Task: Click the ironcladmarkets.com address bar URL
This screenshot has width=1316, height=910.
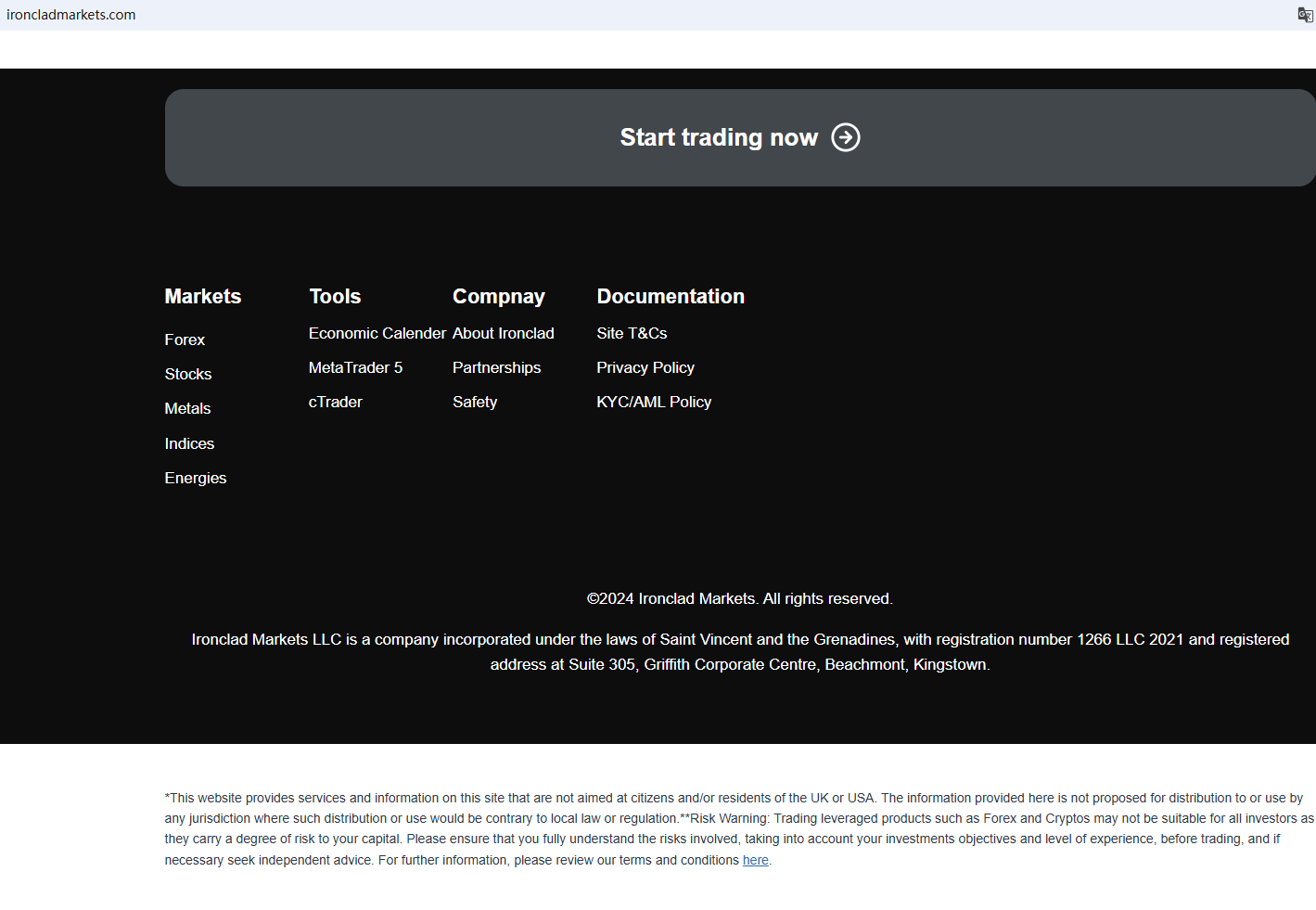Action: pyautogui.click(x=71, y=15)
